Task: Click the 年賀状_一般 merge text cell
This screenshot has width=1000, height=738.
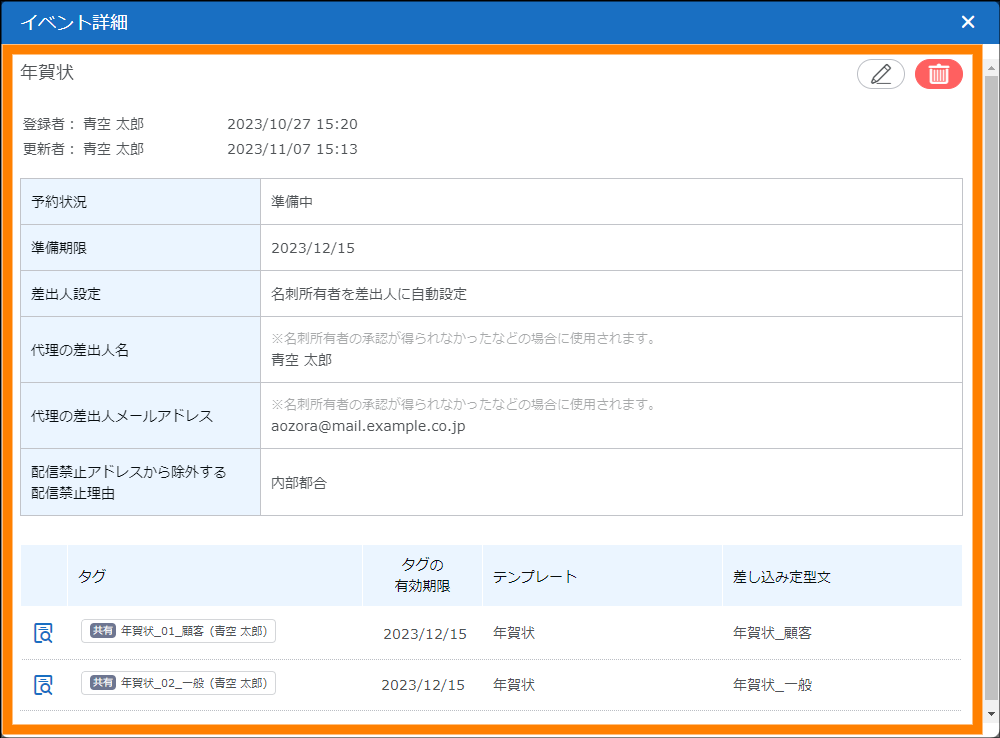Action: point(772,685)
